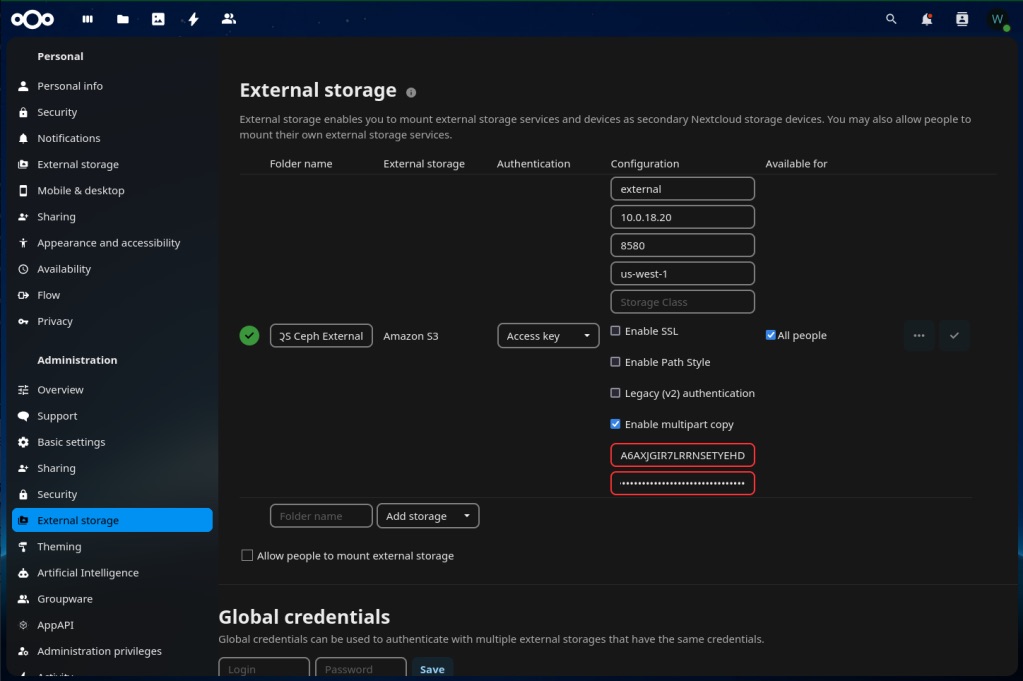Screen dimensions: 1023x681
Task: Open the Add storage dropdown
Action: point(428,515)
